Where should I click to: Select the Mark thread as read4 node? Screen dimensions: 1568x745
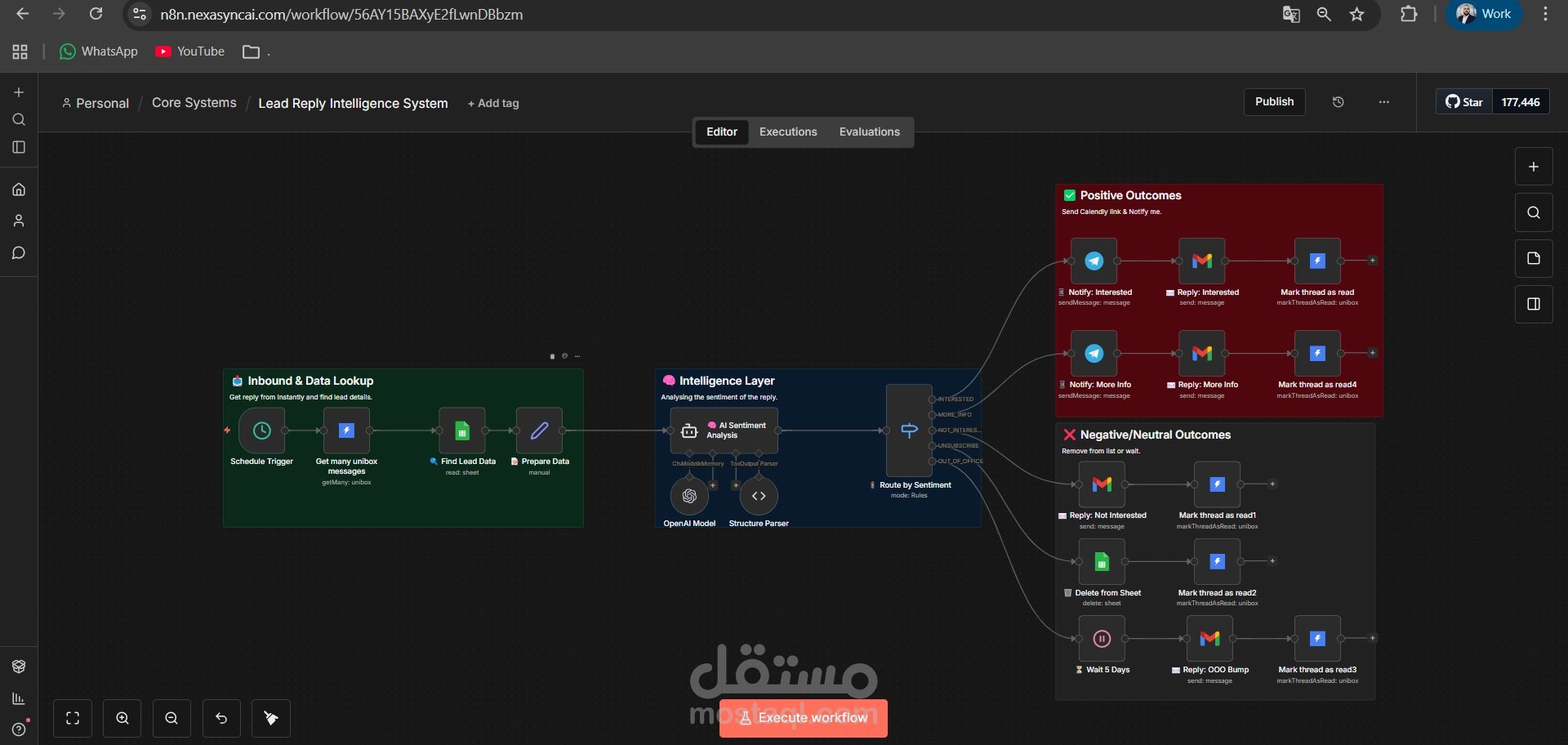click(1317, 353)
